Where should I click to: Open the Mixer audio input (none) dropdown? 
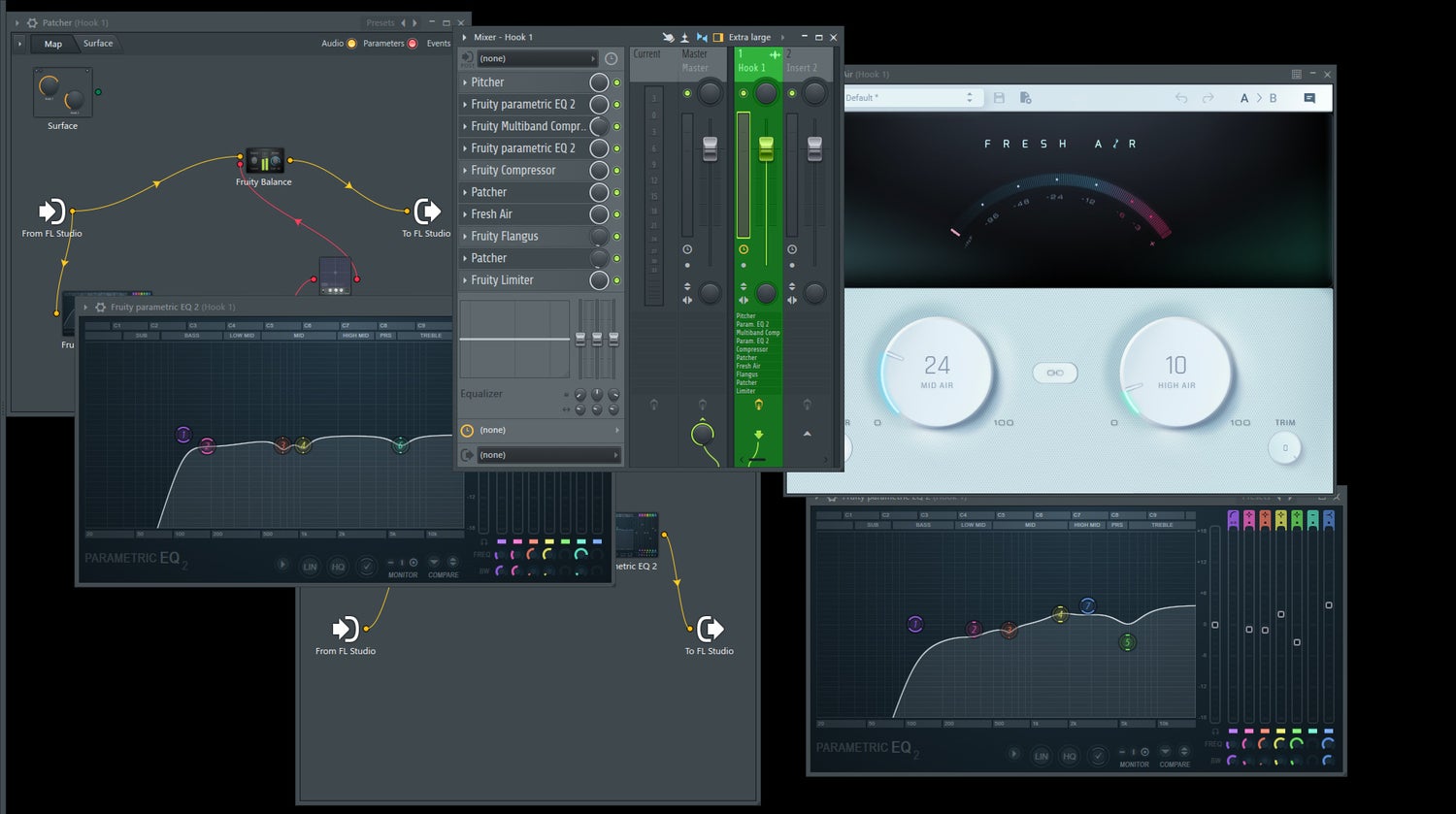click(537, 59)
